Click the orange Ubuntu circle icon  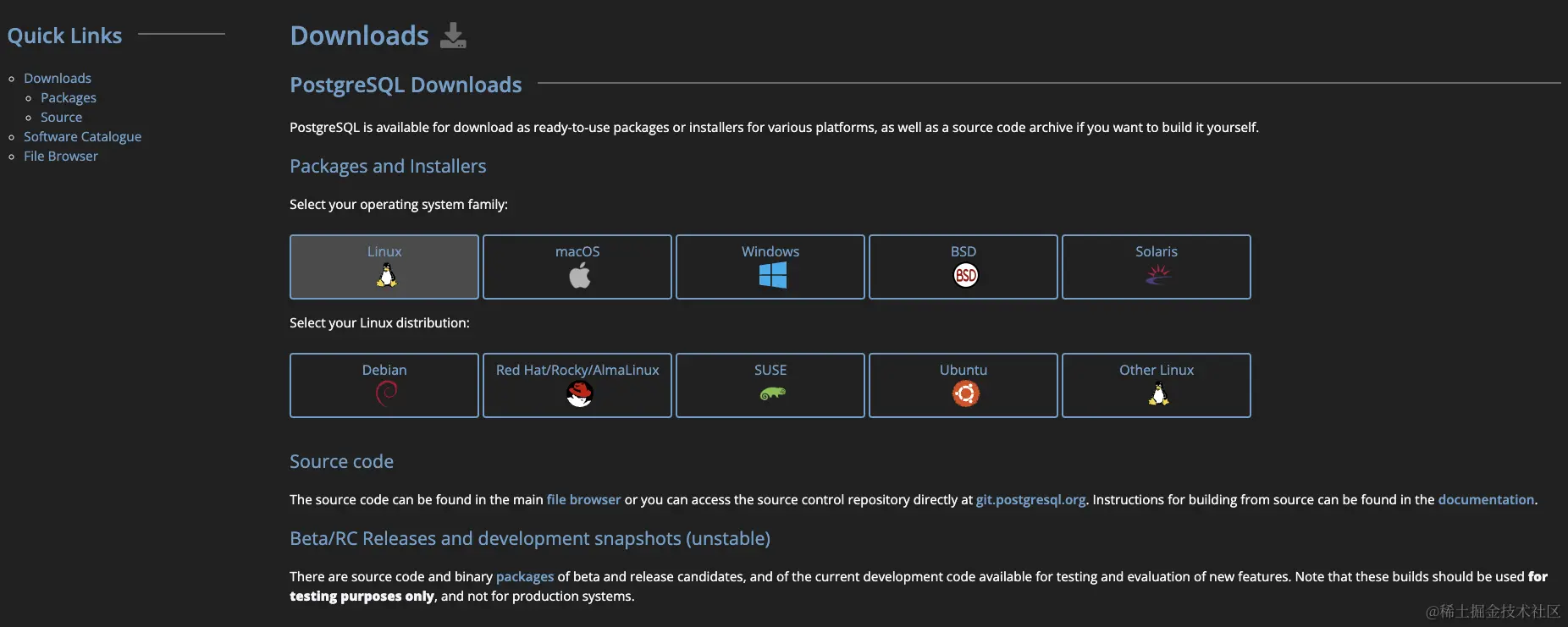(965, 393)
